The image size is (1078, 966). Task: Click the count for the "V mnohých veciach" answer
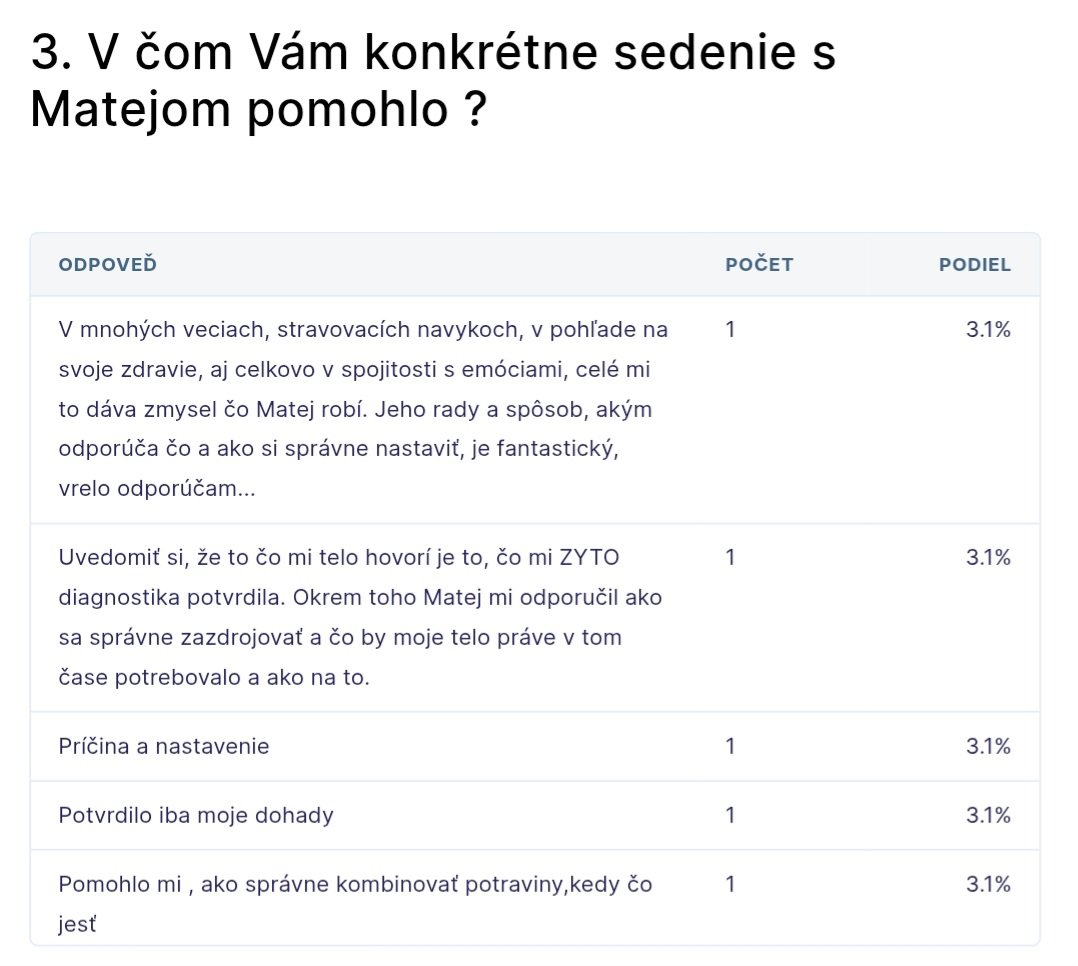[x=730, y=329]
